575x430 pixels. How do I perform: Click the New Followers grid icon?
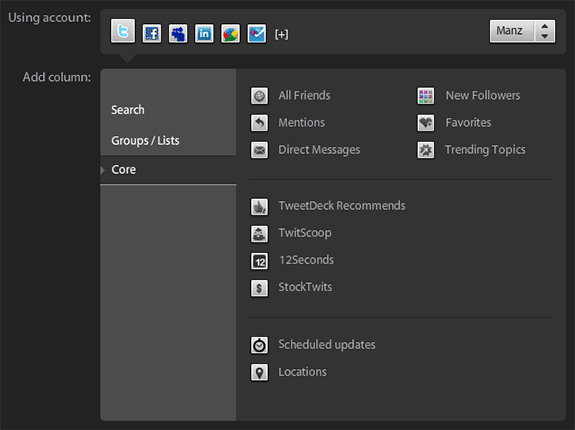(426, 96)
